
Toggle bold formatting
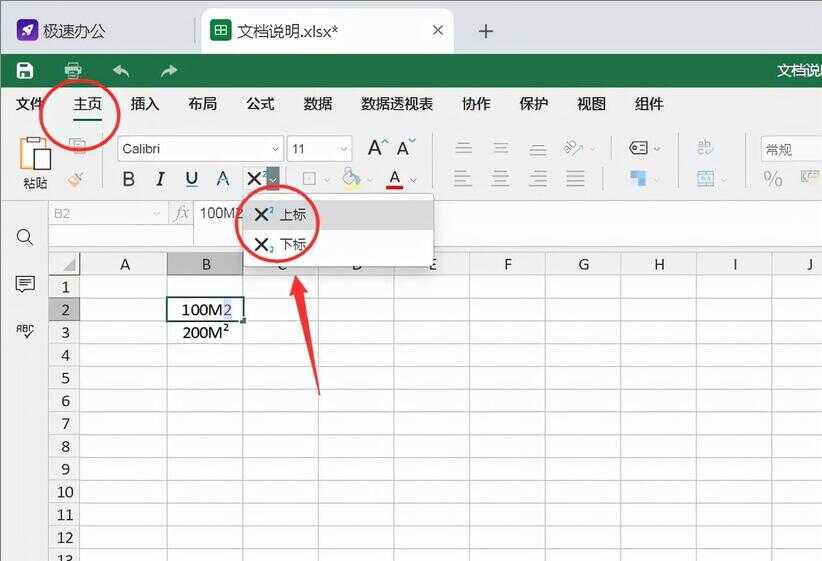pos(128,179)
